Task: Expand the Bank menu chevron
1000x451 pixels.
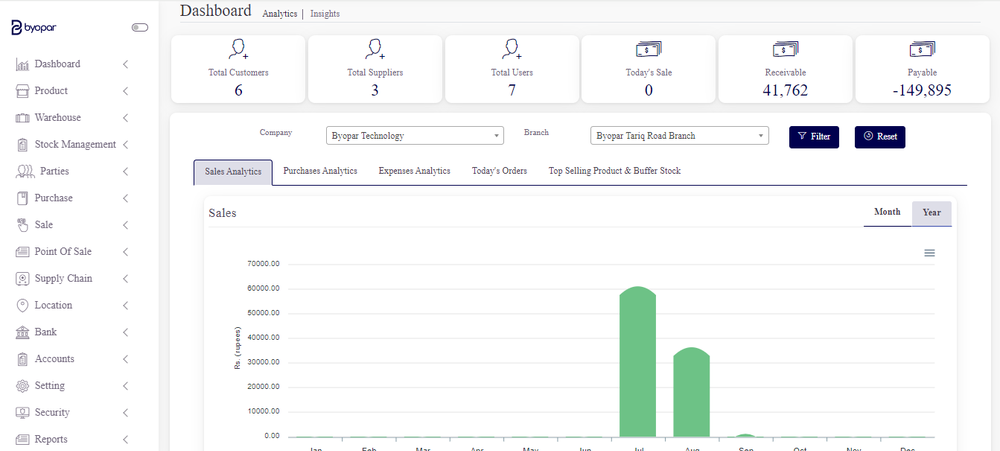Action: [126, 332]
